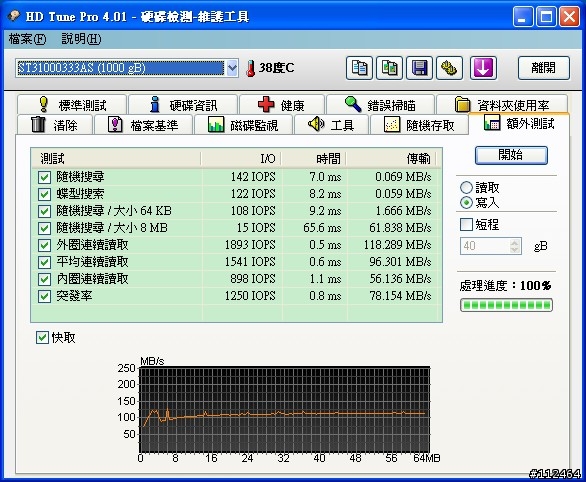Toggle 隨機搜尋 / 大小 64 KB checkbox
The height and width of the screenshot is (482, 586).
click(44, 211)
